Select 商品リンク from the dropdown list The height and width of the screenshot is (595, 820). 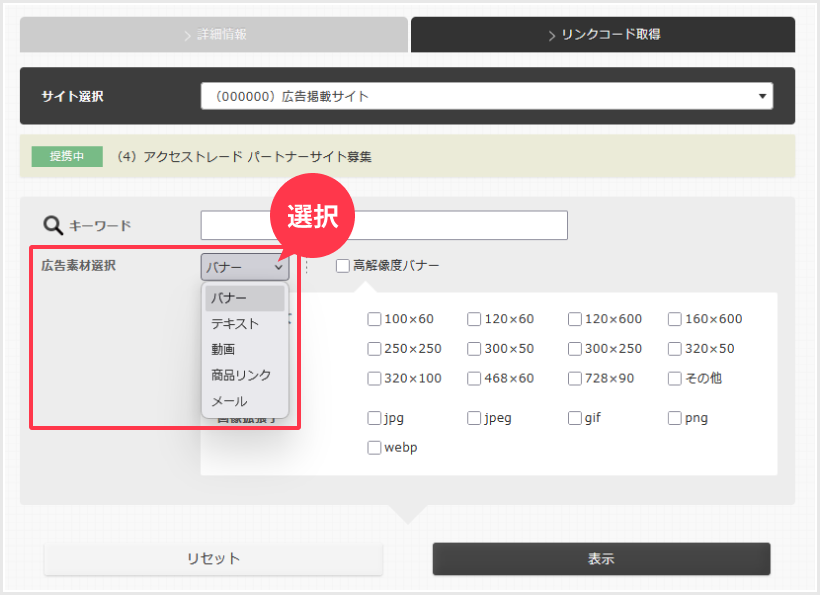(244, 375)
